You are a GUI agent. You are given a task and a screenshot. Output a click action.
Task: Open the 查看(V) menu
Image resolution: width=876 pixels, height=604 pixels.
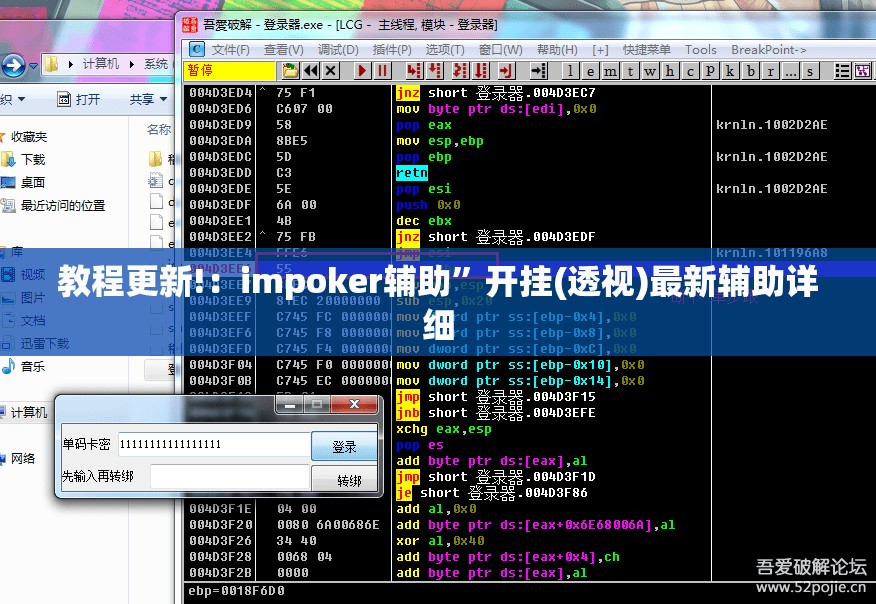[284, 50]
